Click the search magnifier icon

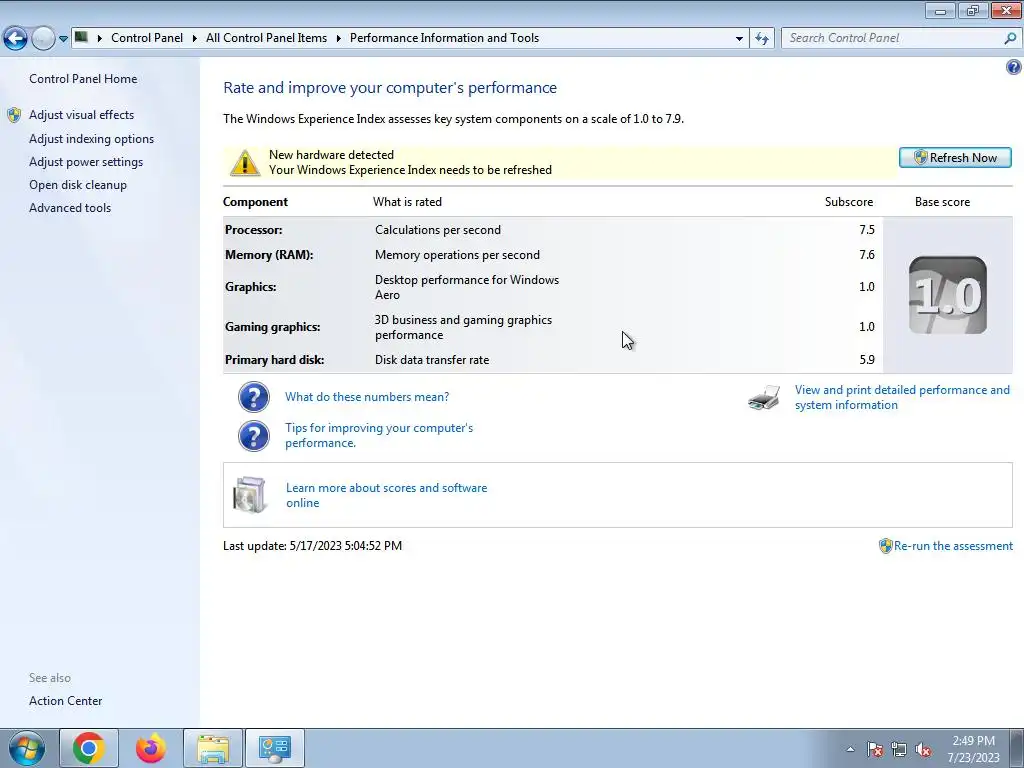1010,39
